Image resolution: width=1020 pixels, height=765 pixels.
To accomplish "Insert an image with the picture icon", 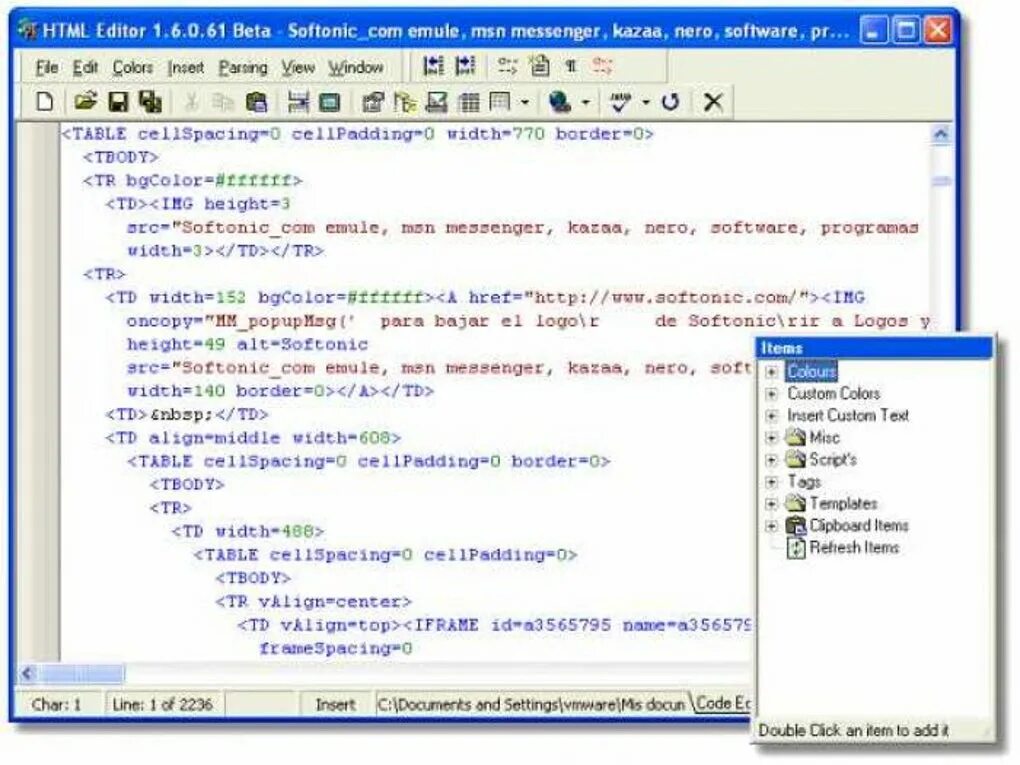I will coord(436,101).
